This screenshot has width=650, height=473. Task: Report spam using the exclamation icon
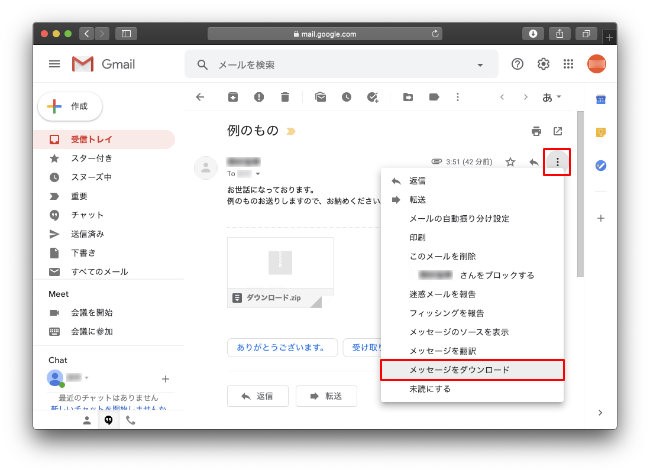[259, 97]
